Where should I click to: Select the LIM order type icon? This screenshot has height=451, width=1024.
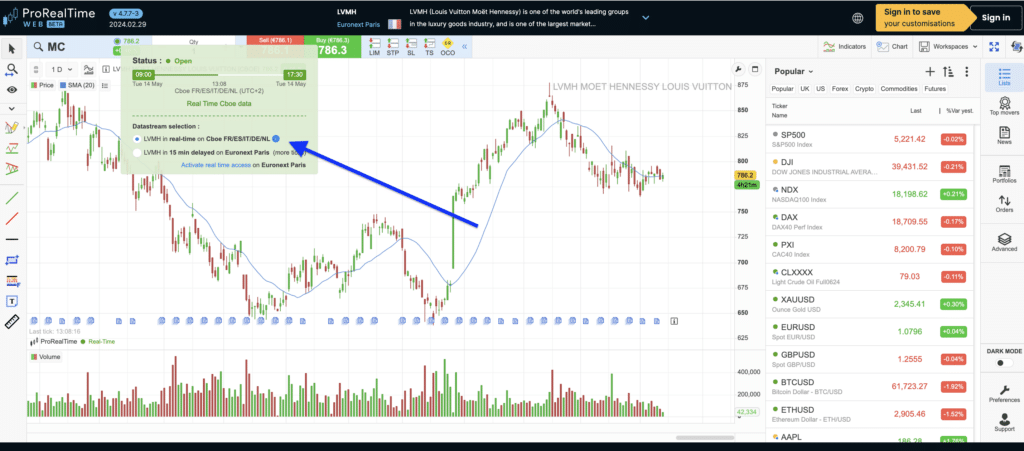pos(374,47)
